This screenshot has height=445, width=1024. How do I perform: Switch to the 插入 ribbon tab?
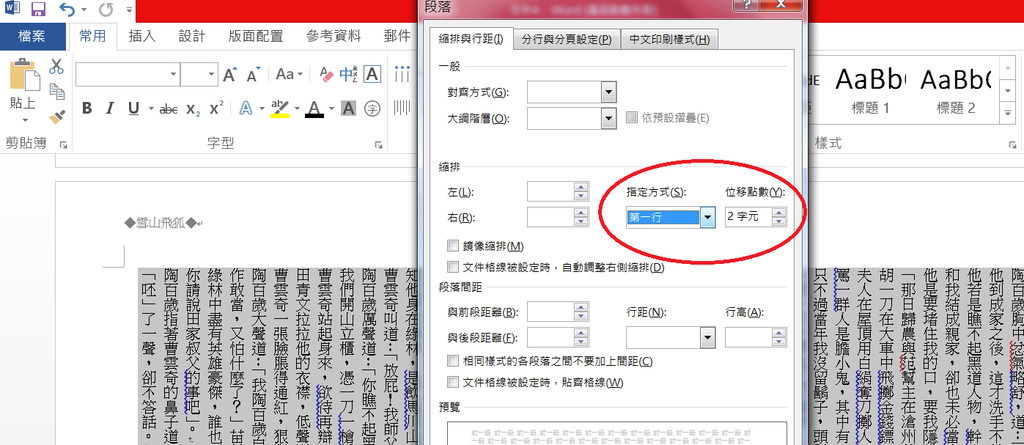142,37
